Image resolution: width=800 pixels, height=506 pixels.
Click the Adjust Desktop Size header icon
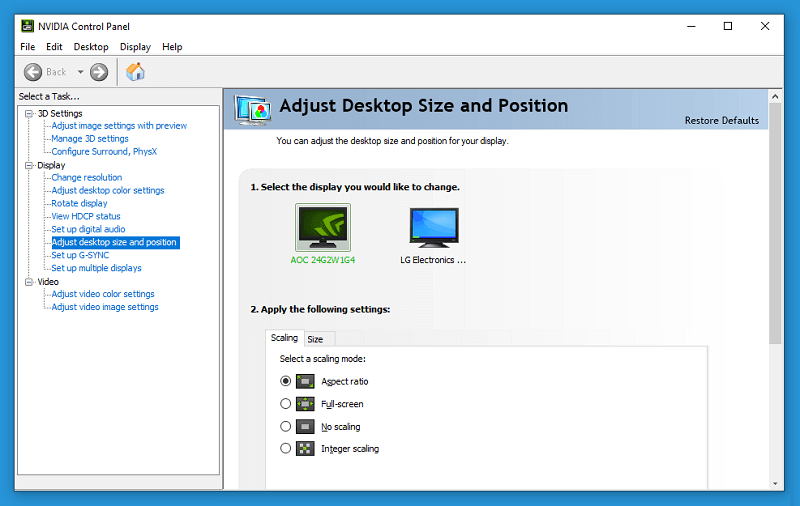(x=253, y=110)
